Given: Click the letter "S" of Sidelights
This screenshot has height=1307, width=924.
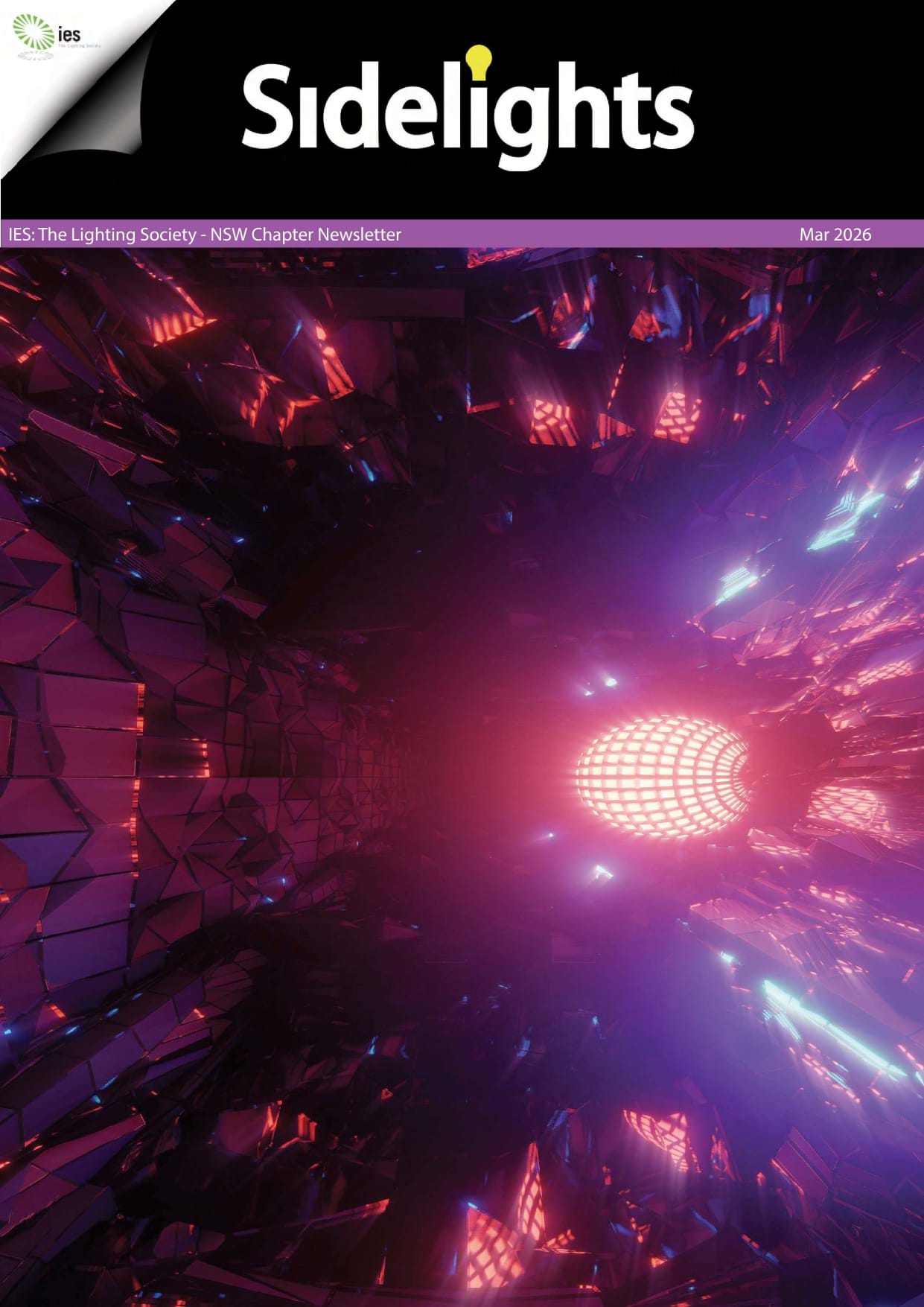Looking at the screenshot, I should 269,106.
